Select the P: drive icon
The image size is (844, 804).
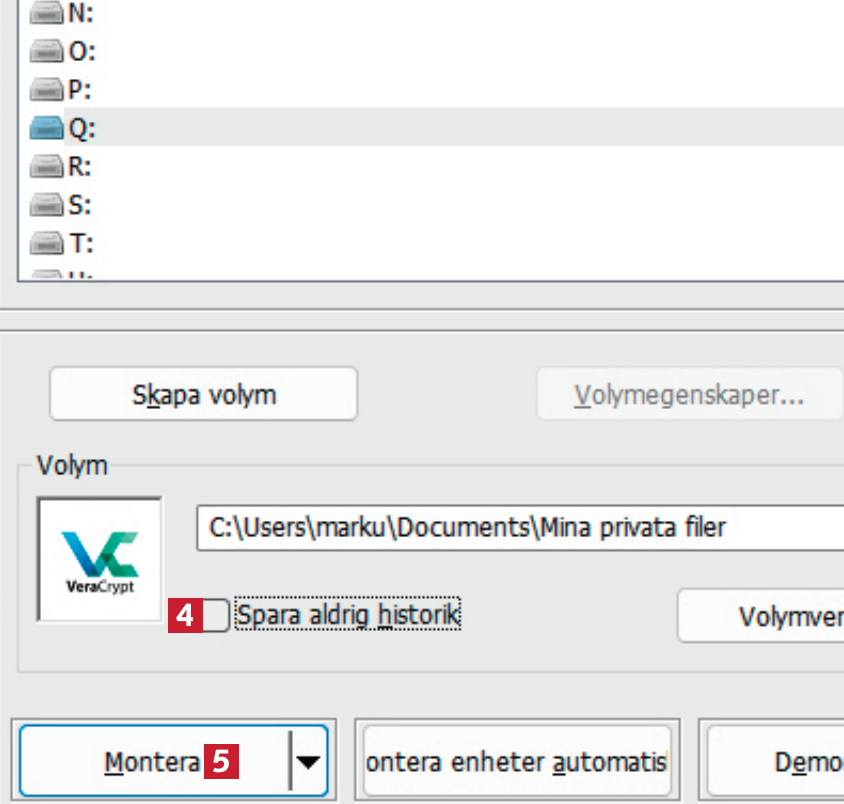46,89
